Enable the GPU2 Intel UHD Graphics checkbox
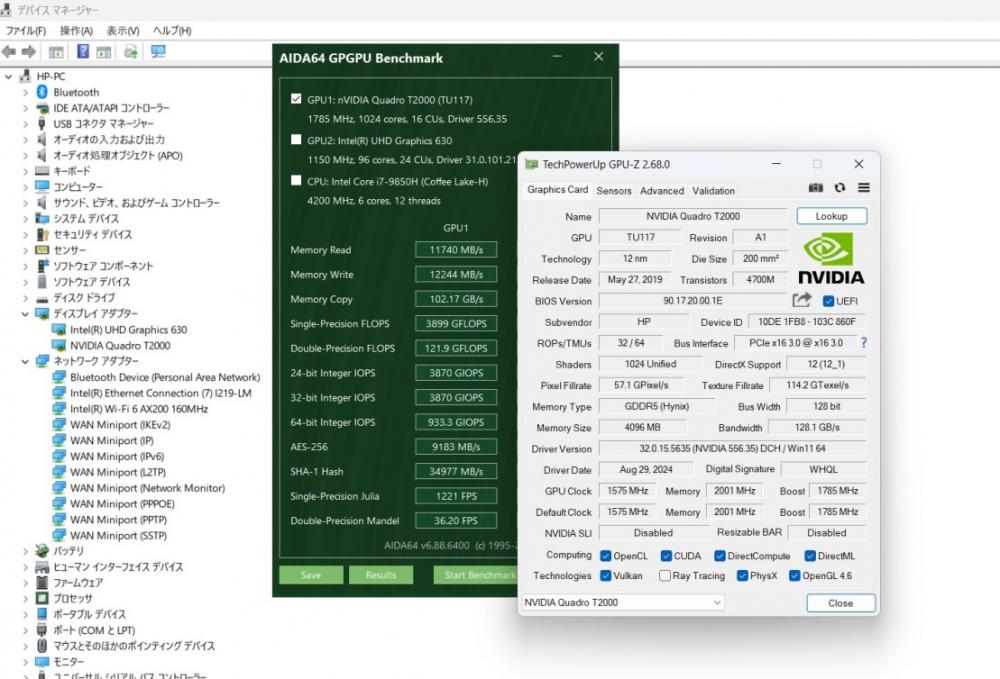Image resolution: width=1000 pixels, height=679 pixels. tap(296, 140)
